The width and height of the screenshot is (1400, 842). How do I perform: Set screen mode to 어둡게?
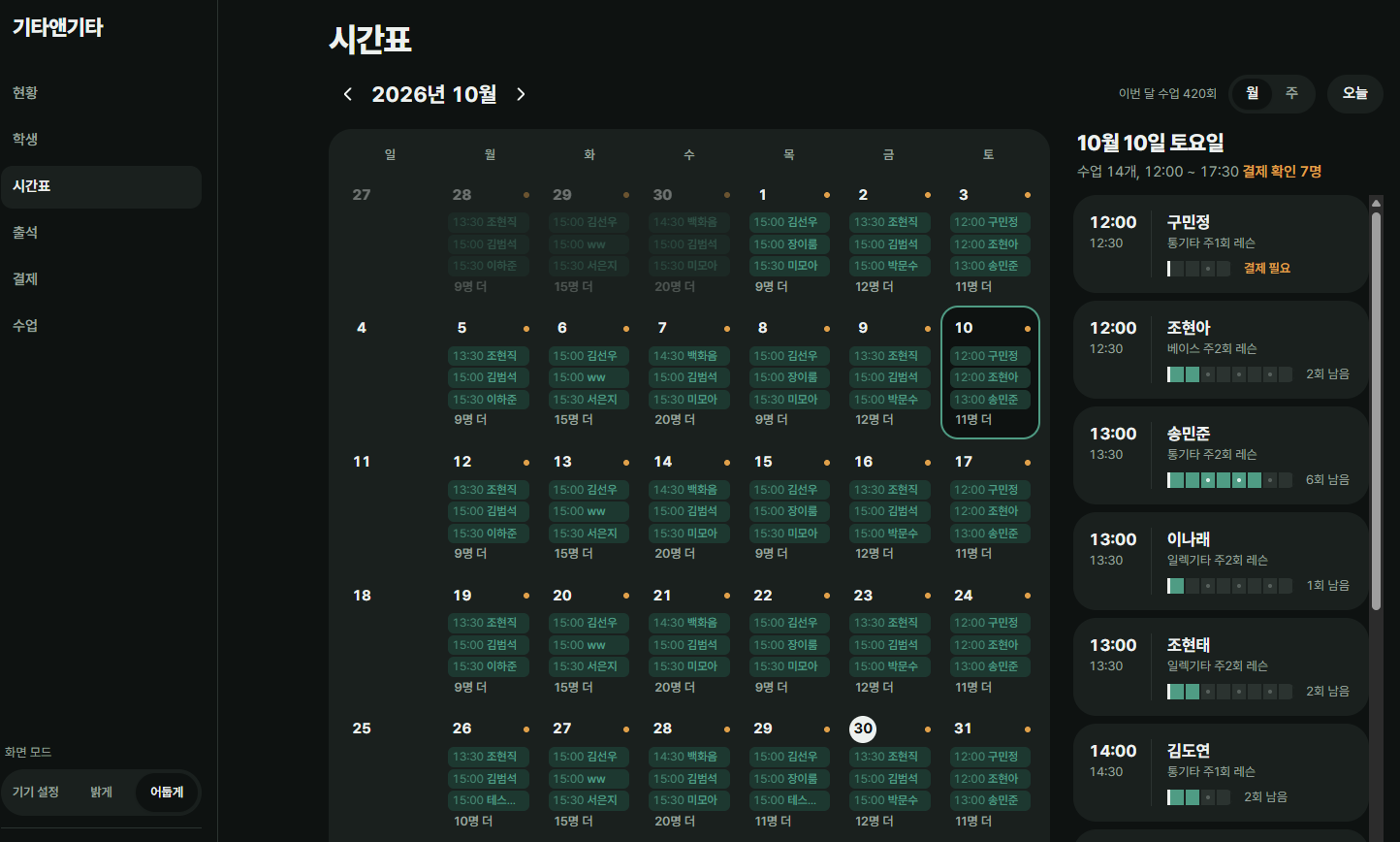167,793
